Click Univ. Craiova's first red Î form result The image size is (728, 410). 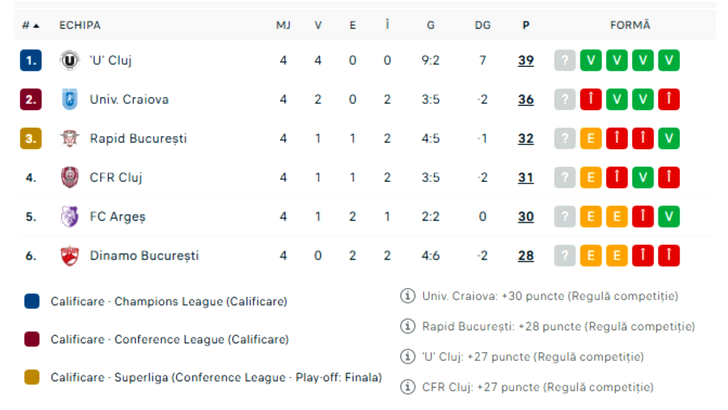coord(591,100)
